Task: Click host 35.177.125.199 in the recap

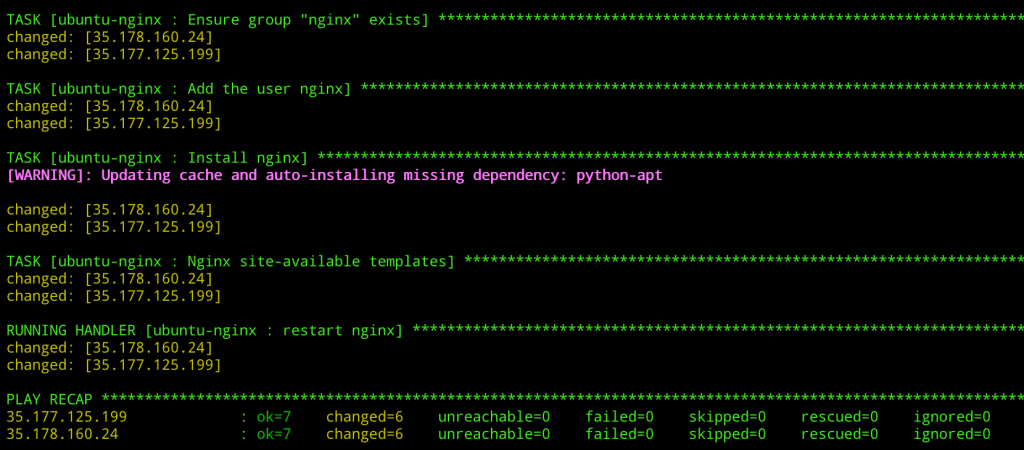Action: [x=67, y=417]
